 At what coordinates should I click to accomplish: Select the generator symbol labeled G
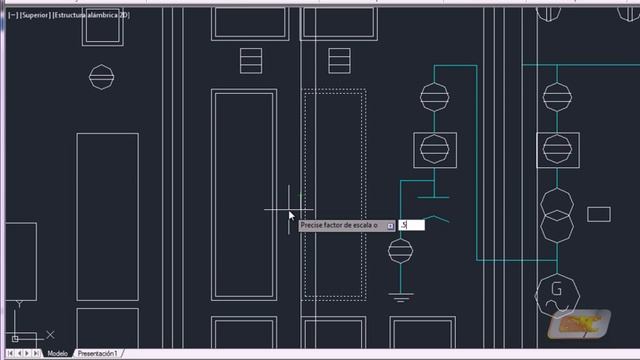click(557, 296)
